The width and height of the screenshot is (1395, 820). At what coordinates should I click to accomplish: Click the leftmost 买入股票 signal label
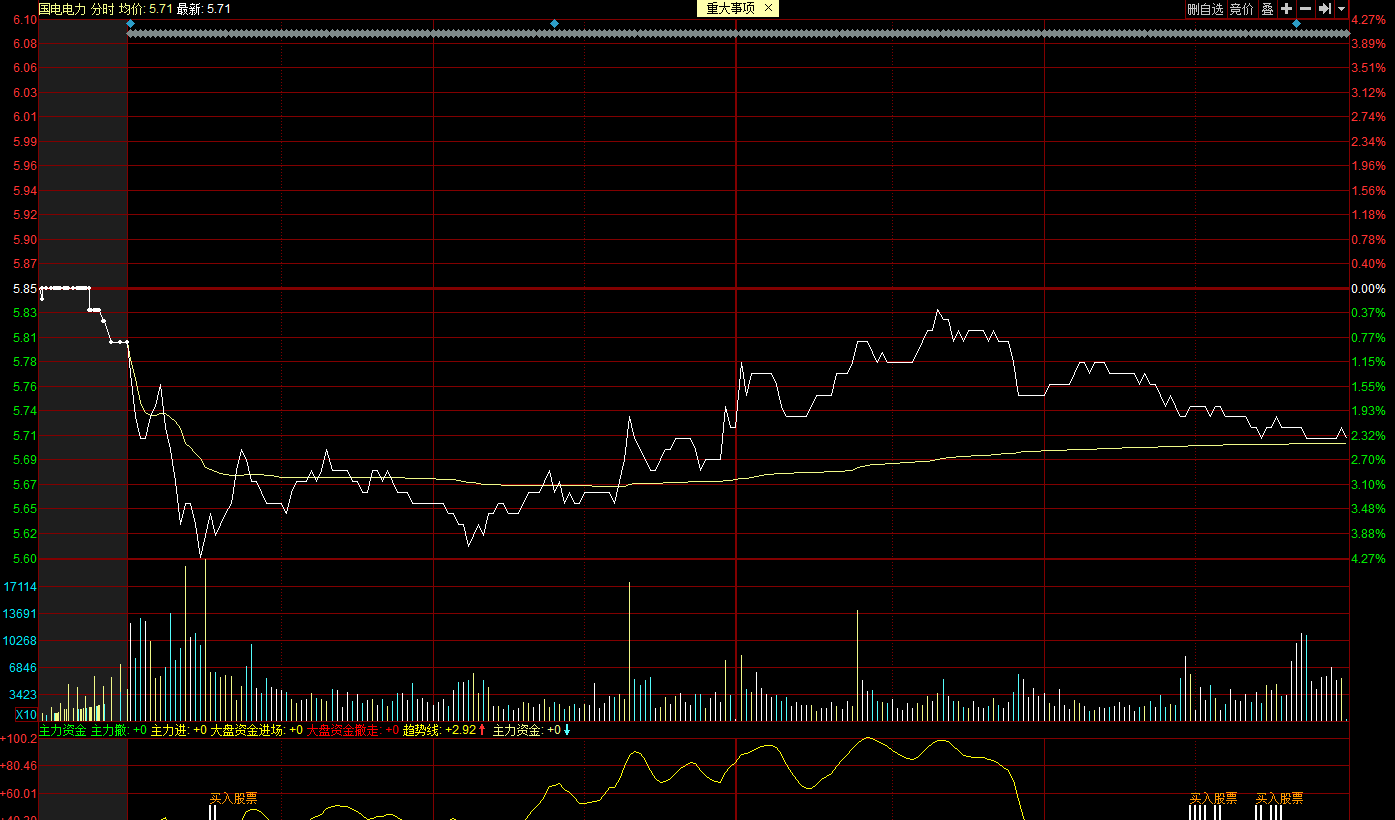pyautogui.click(x=233, y=798)
